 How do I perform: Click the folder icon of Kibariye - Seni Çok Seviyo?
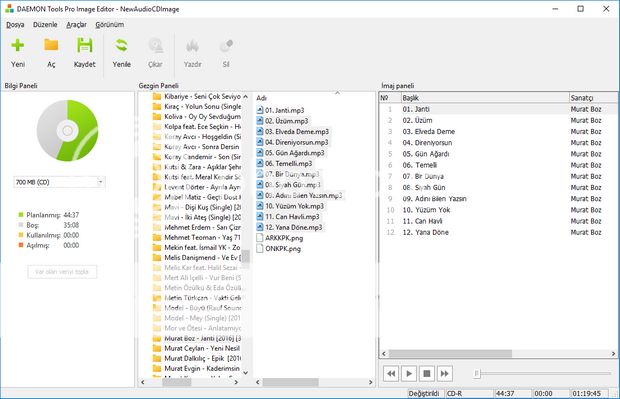click(x=157, y=96)
